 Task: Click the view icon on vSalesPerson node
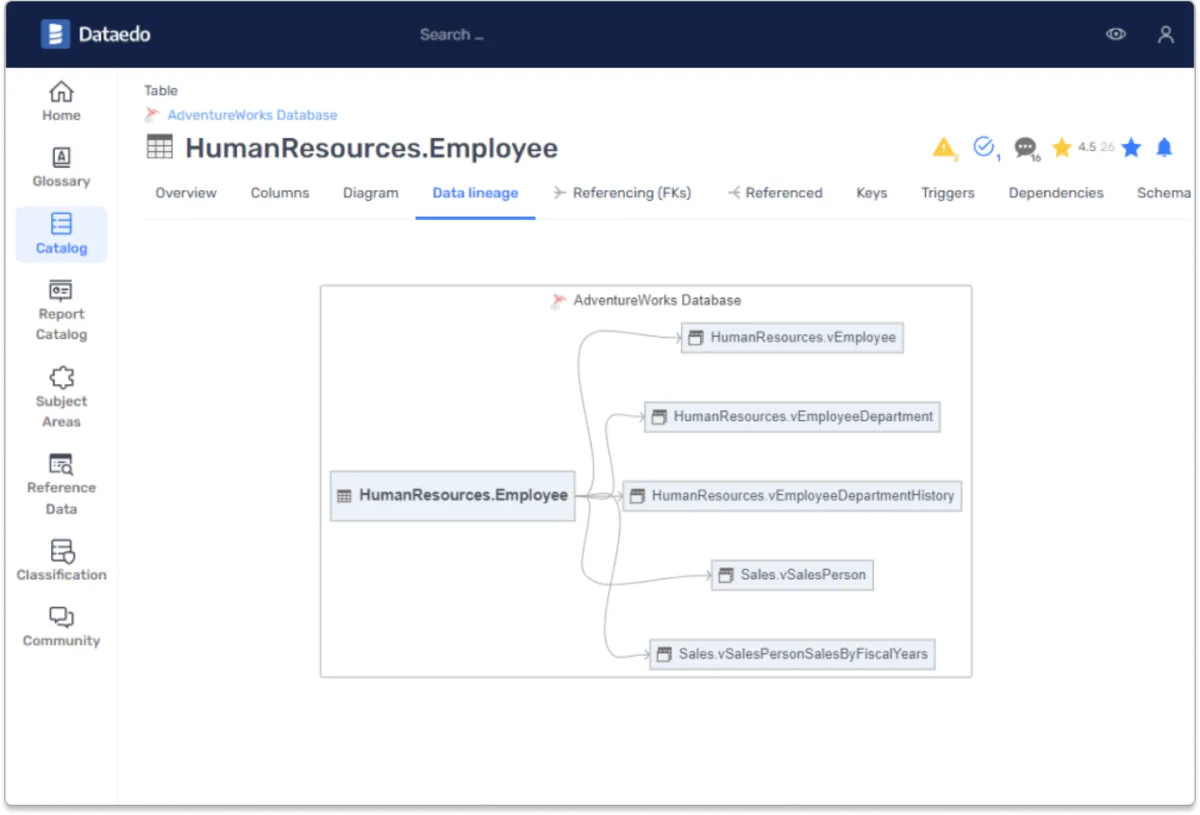tap(726, 575)
